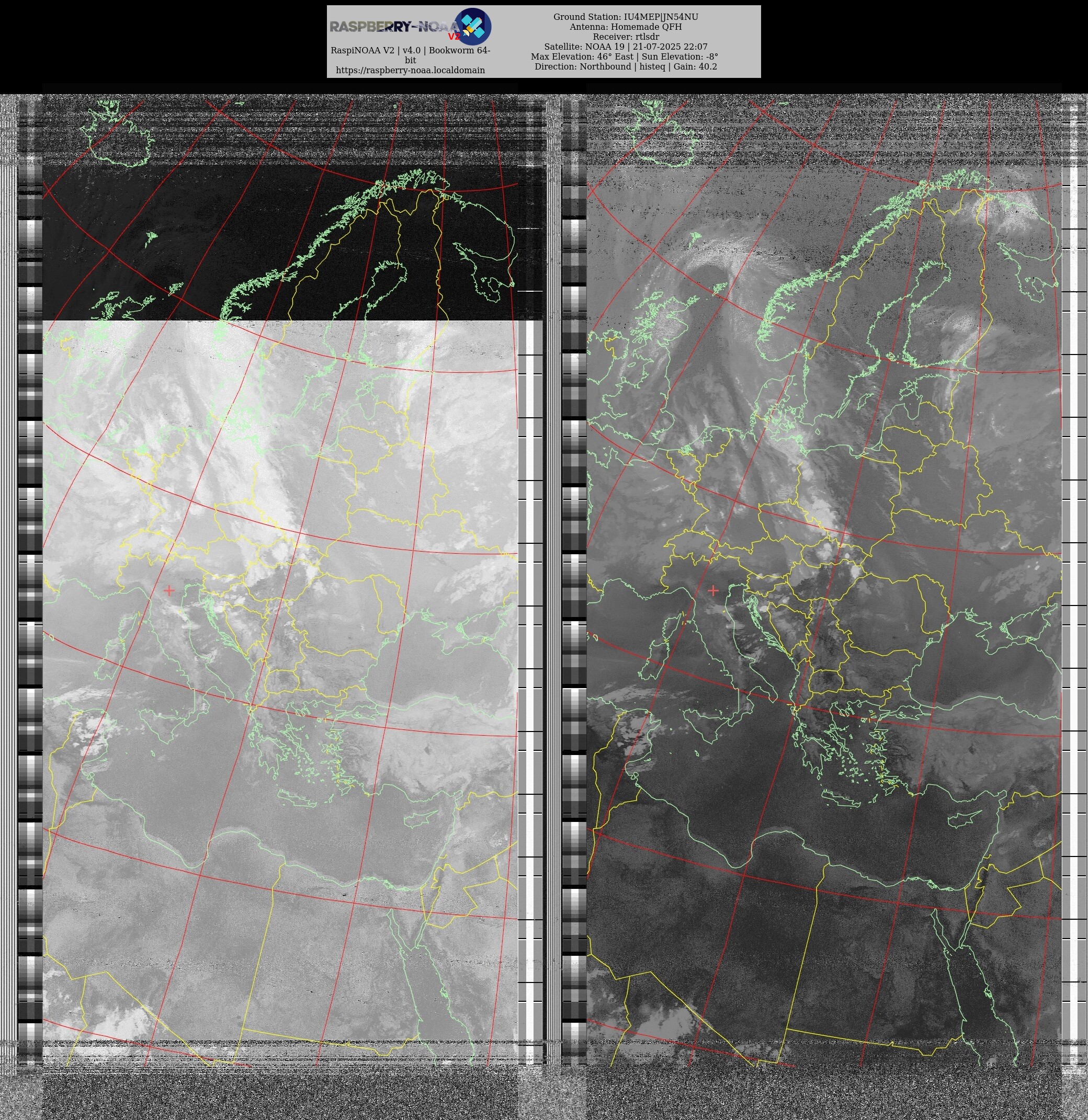This screenshot has width=1088, height=1120.
Task: Select the 'Ground Station: IU4MEP|JN54NU' line
Action: coord(625,17)
